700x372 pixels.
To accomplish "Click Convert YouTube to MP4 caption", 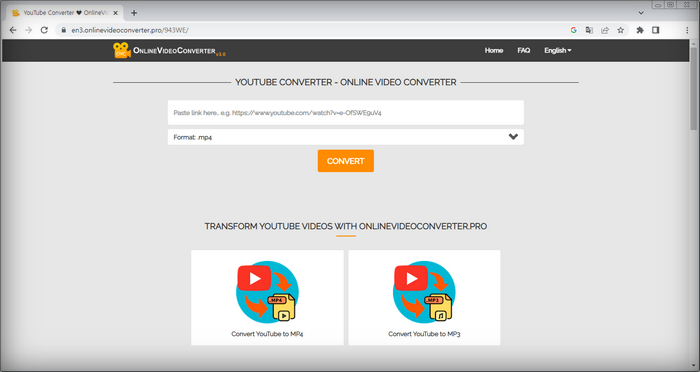I will (267, 334).
